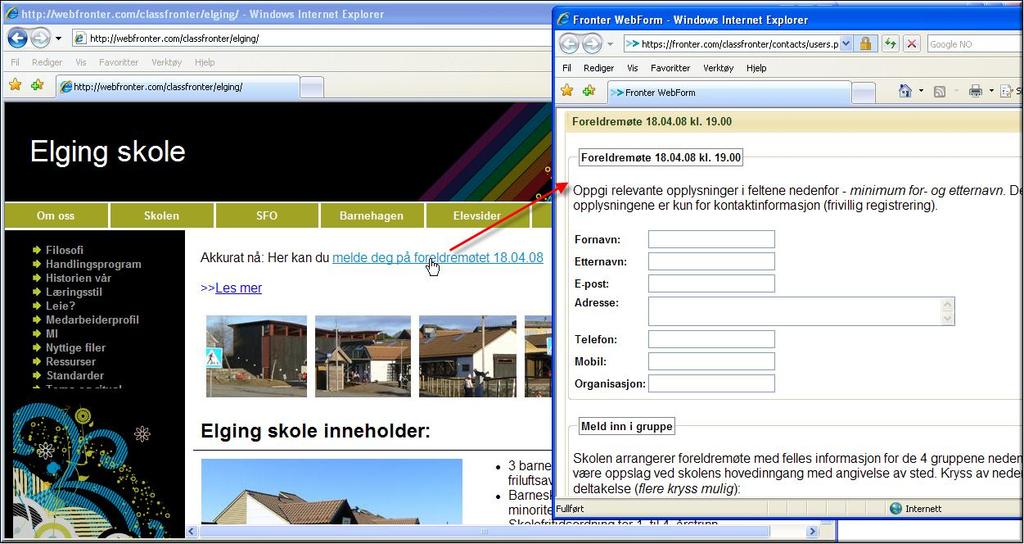Click the melde deg på foreldremøtet link
Viewport: 1024px width, 544px height.
pyautogui.click(x=438, y=258)
